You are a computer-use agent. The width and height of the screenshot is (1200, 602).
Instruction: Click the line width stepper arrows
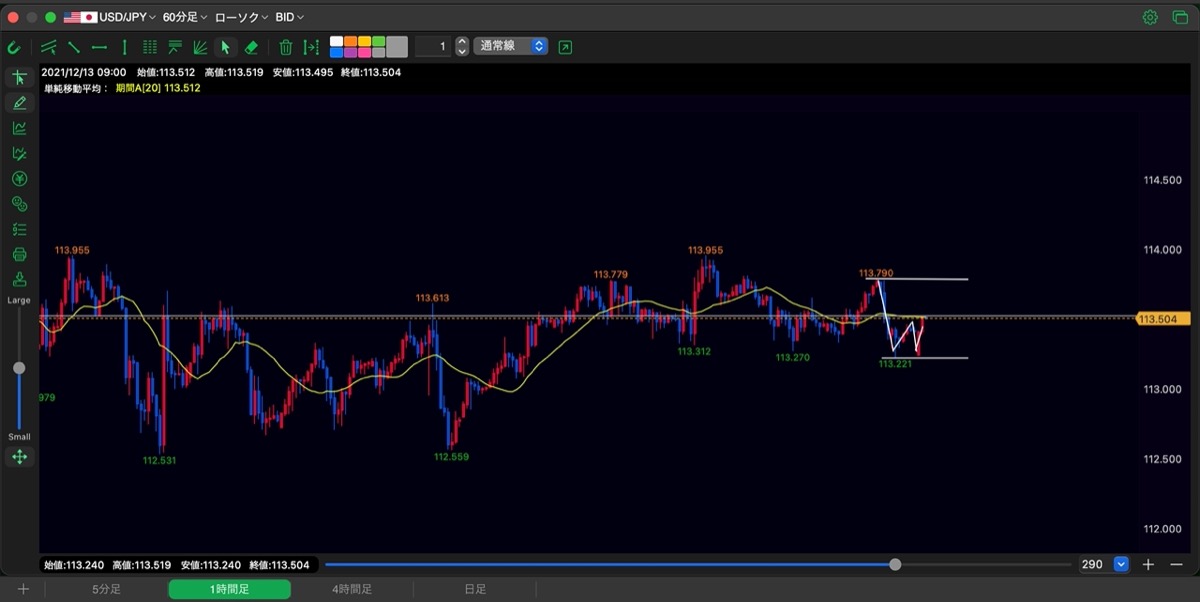point(461,46)
